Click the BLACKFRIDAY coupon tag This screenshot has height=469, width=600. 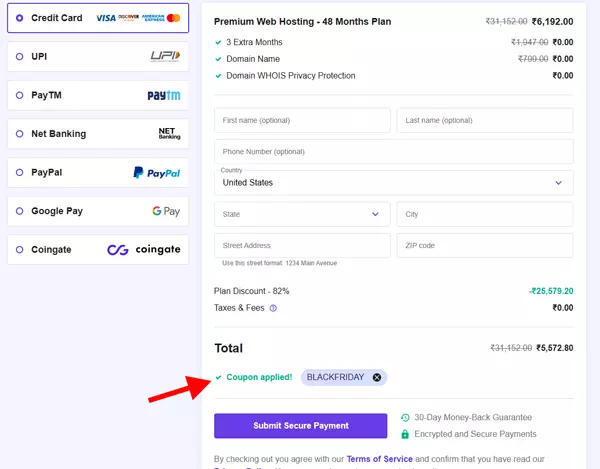click(344, 378)
